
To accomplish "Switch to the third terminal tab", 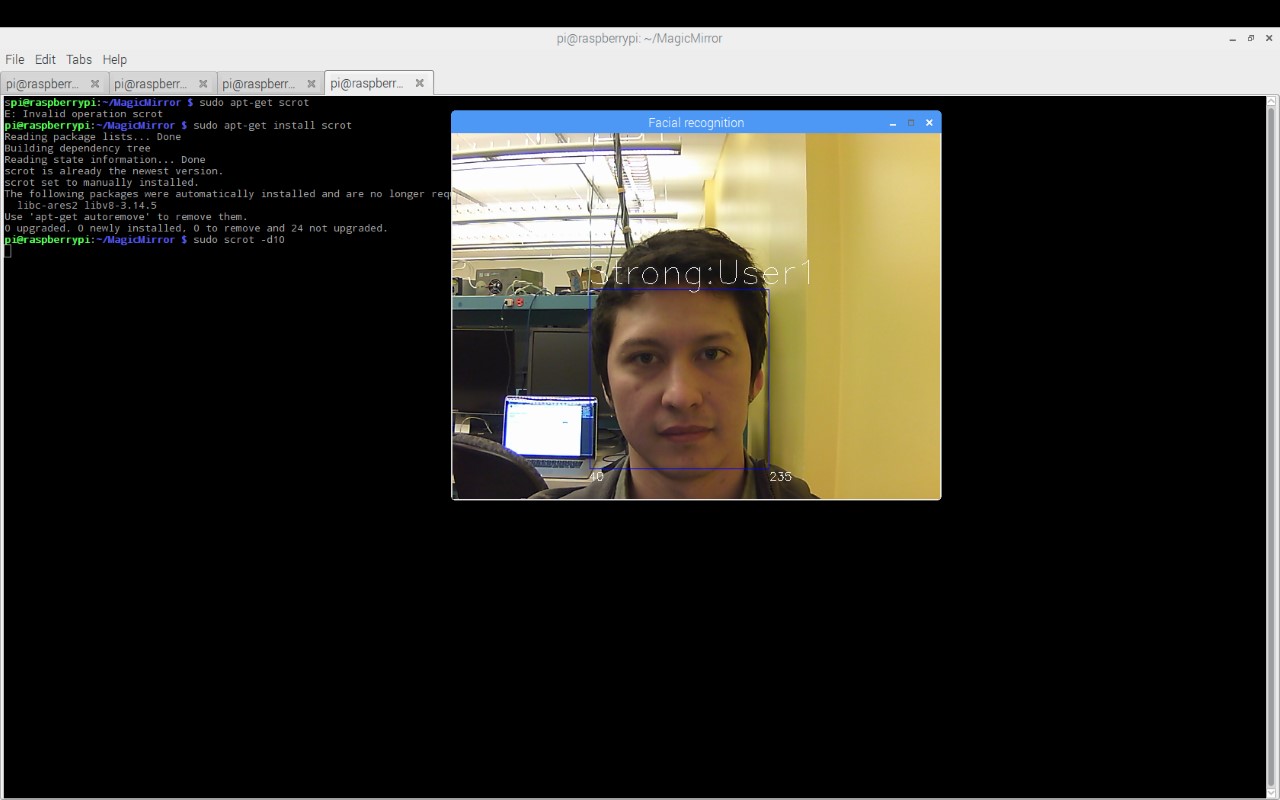I will (x=258, y=84).
